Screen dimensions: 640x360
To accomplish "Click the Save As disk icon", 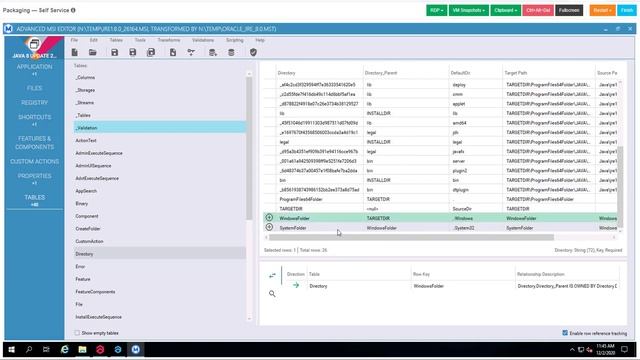I will tap(133, 52).
